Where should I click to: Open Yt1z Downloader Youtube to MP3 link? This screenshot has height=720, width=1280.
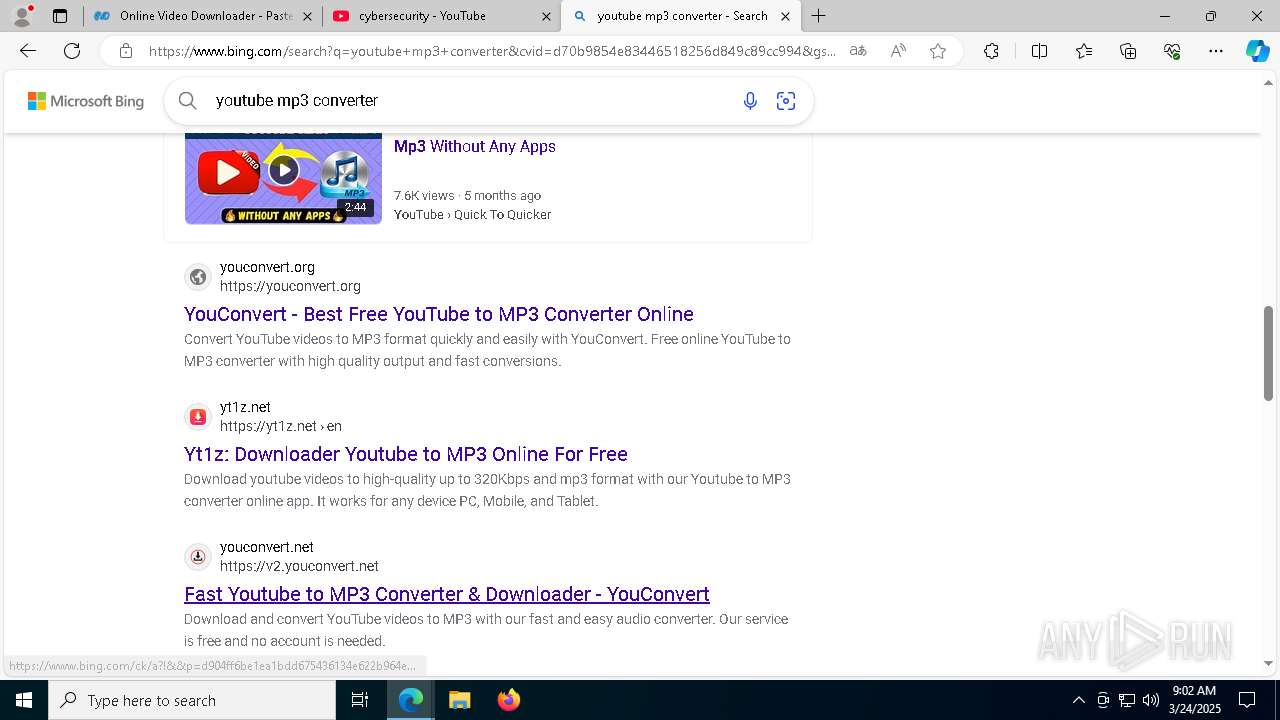406,454
